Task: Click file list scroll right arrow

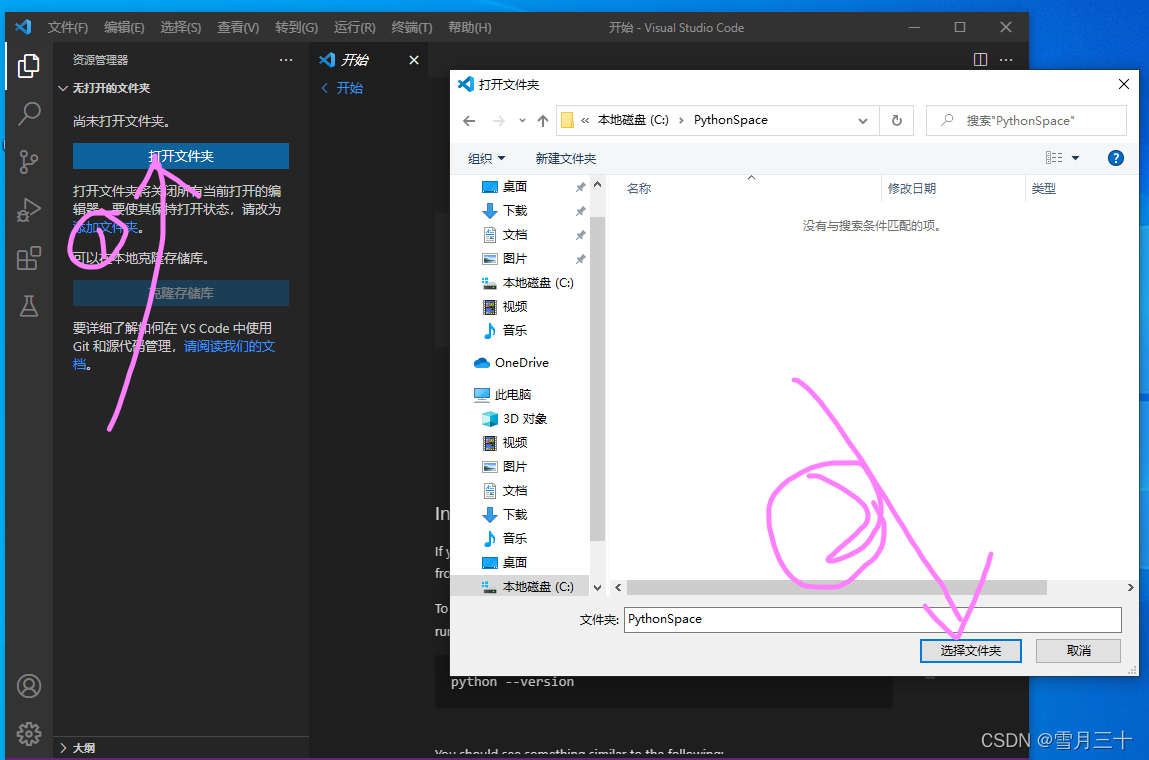Action: click(1130, 588)
